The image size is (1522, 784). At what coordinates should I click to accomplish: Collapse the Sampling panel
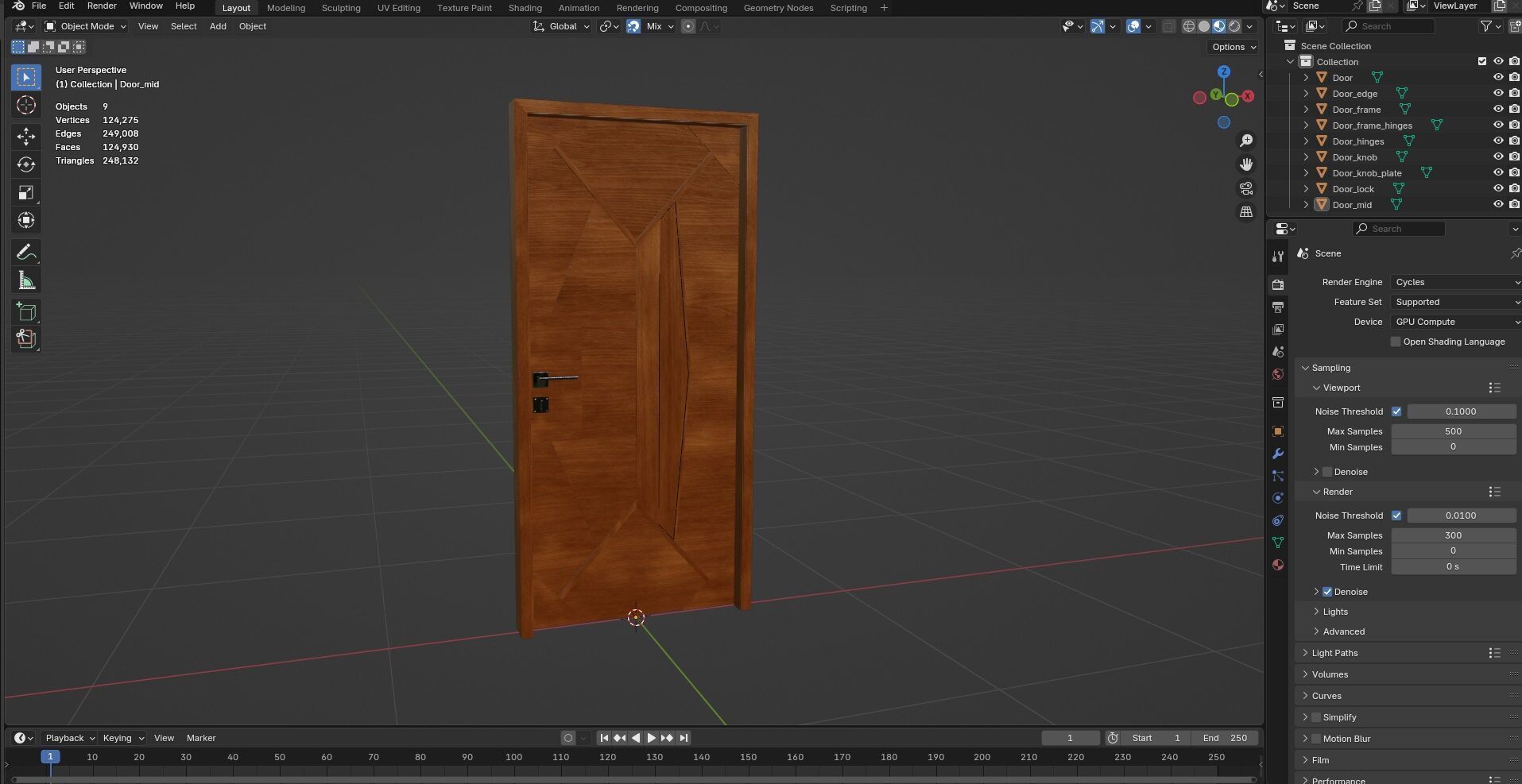pos(1330,368)
